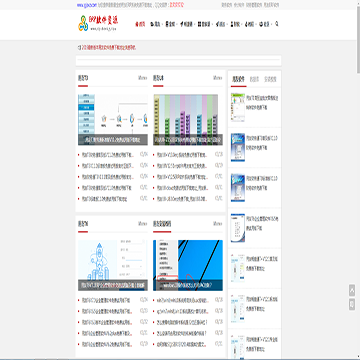Open the featured flowchart diagram thumbnail
This screenshot has width=360, height=360.
(x=113, y=120)
